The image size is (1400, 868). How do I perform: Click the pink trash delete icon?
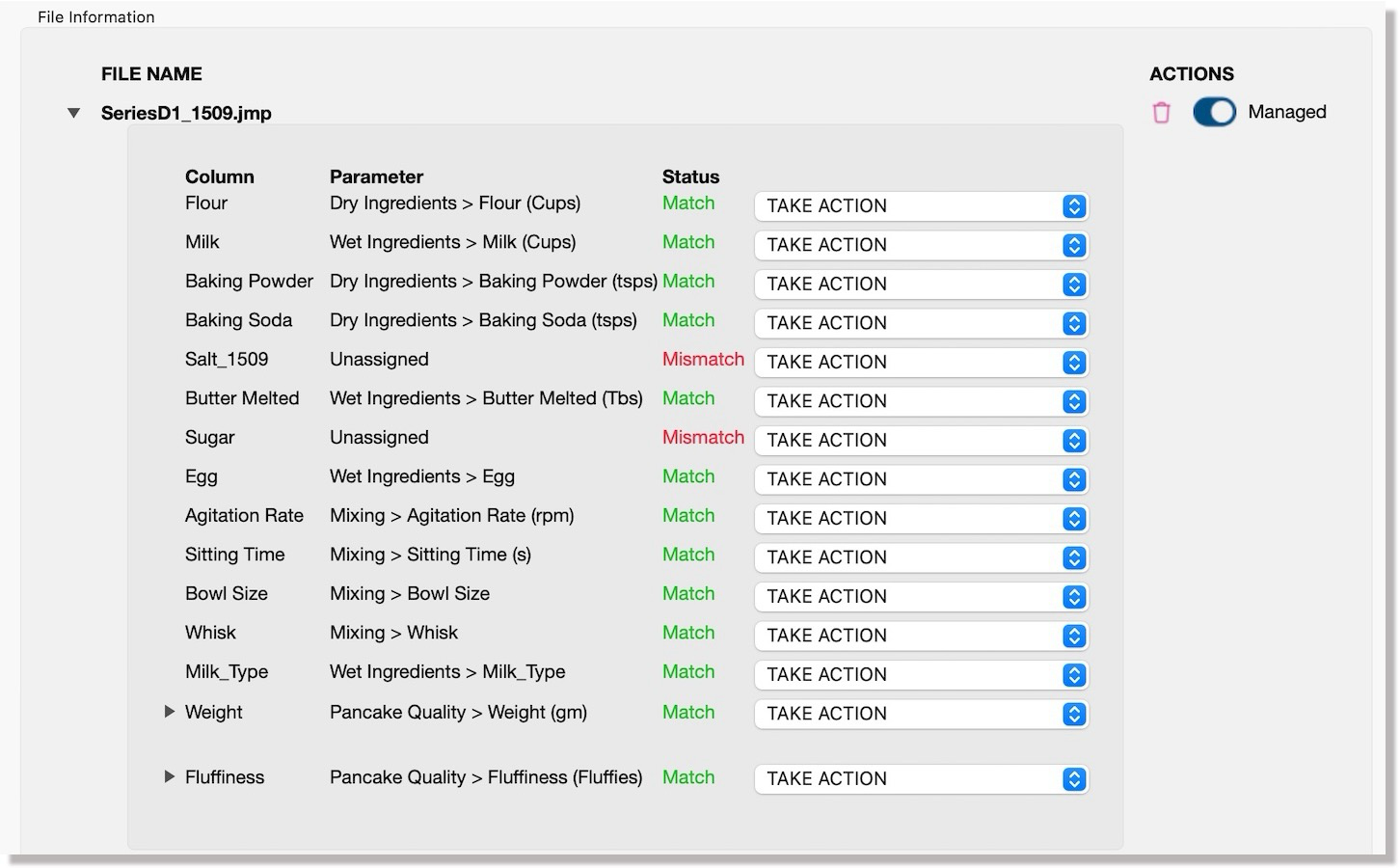1161,113
